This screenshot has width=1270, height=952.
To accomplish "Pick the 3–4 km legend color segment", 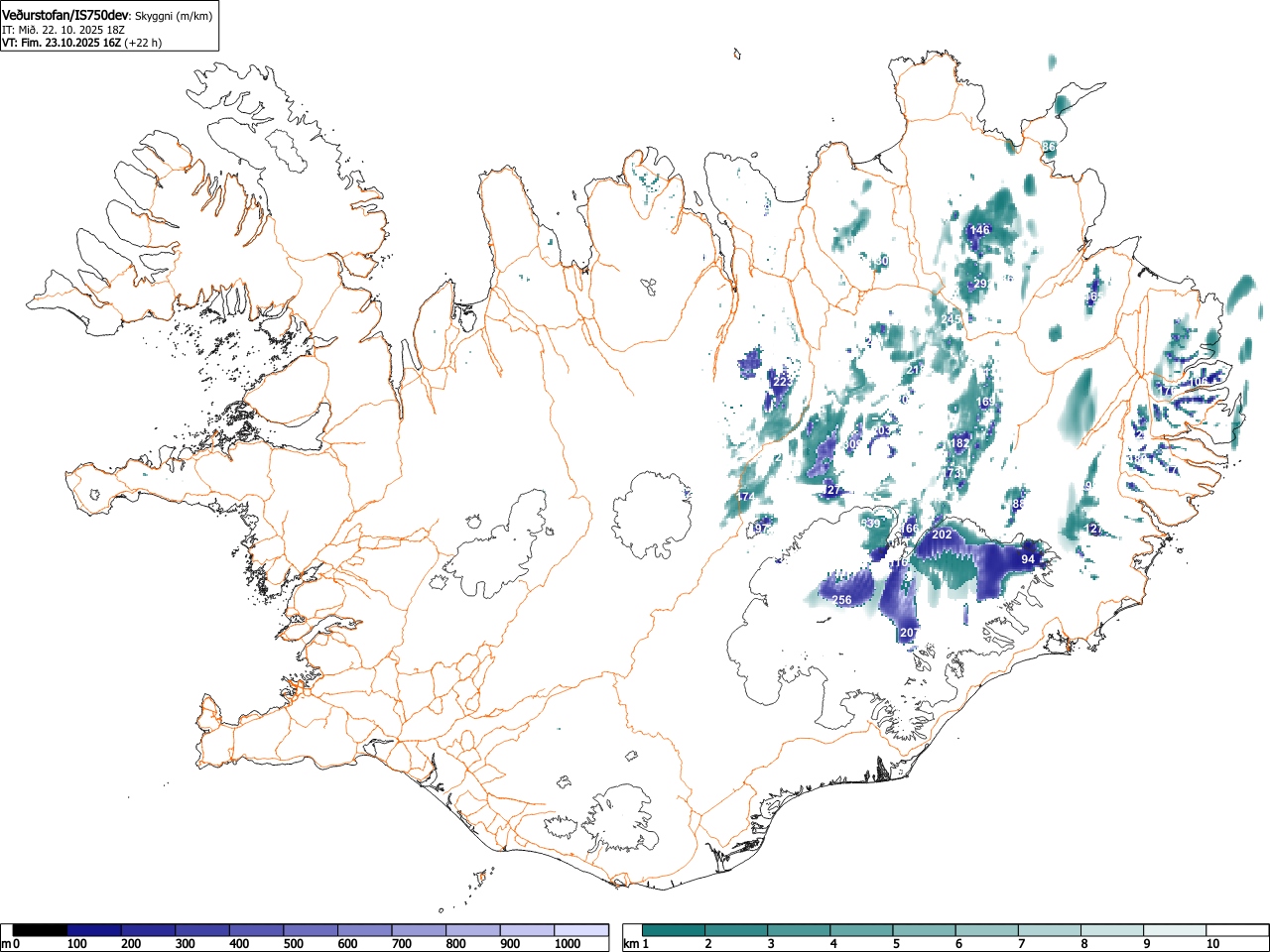I will 800,930.
